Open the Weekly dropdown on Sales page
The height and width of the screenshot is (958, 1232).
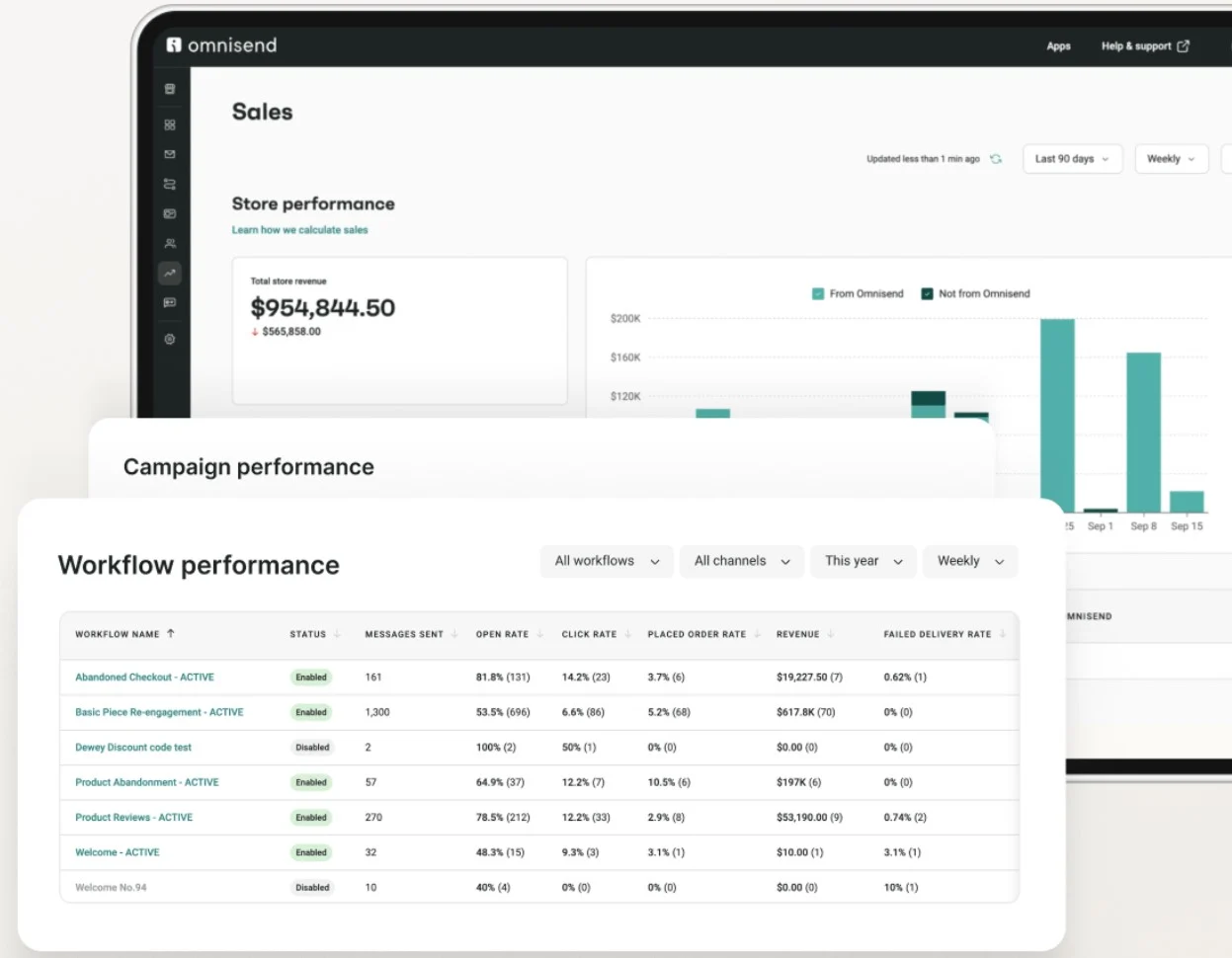[x=1172, y=159]
